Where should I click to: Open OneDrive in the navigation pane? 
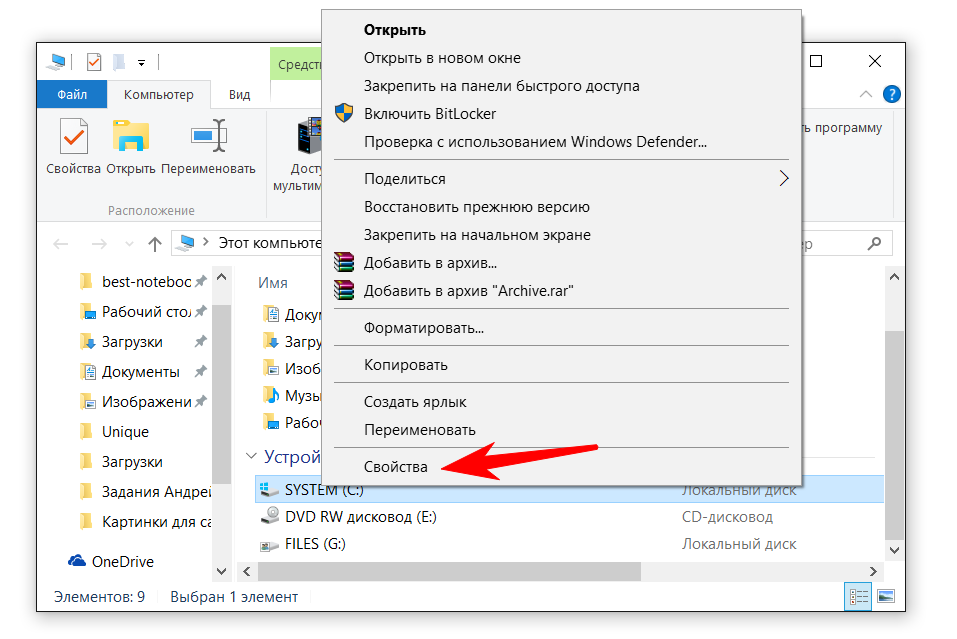[122, 562]
